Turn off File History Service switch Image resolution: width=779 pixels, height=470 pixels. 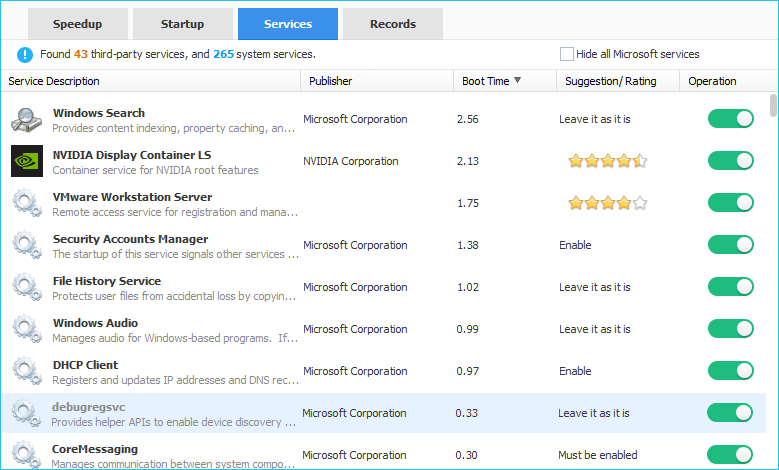731,287
